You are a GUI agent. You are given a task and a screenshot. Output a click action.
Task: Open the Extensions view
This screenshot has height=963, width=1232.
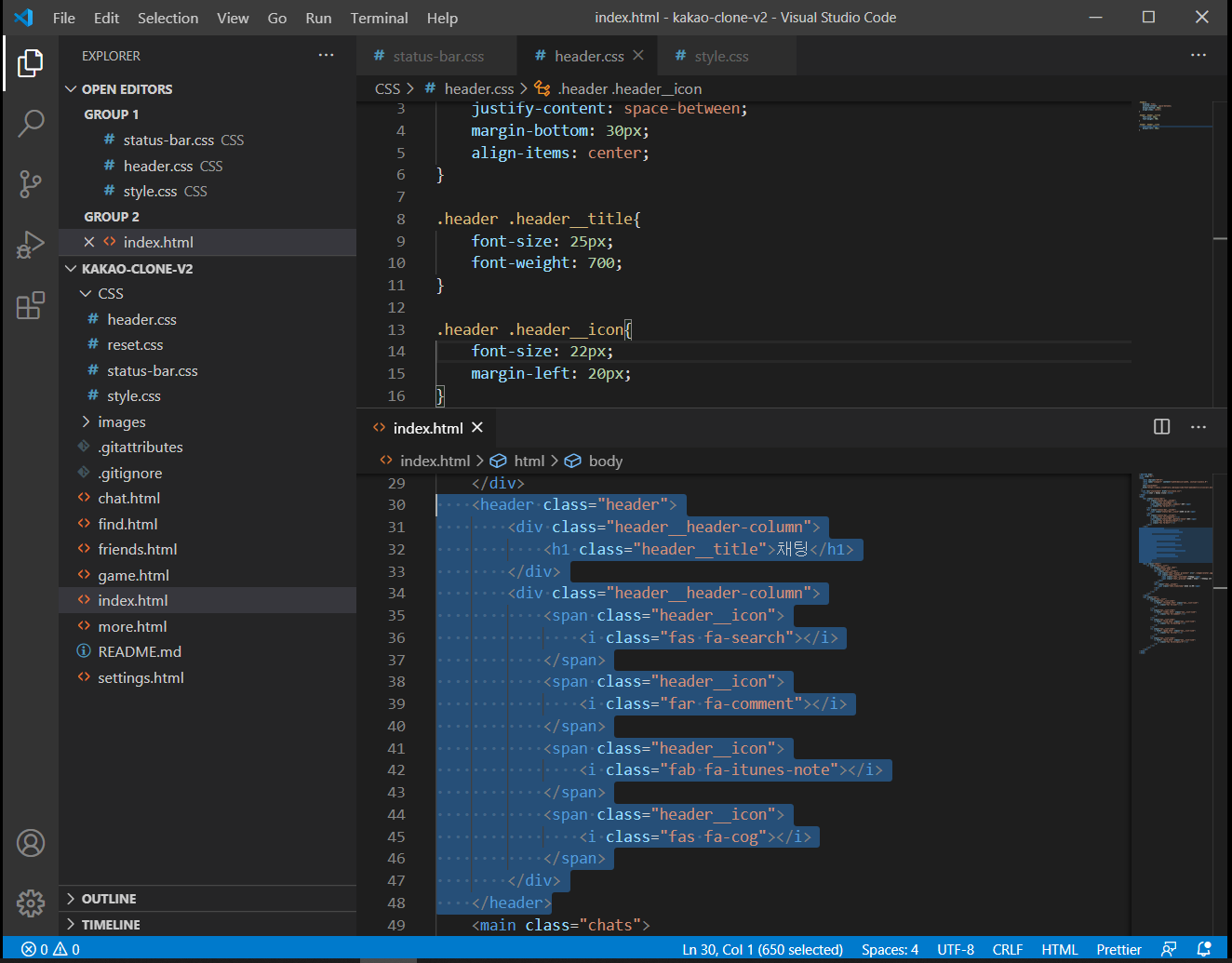(x=31, y=305)
